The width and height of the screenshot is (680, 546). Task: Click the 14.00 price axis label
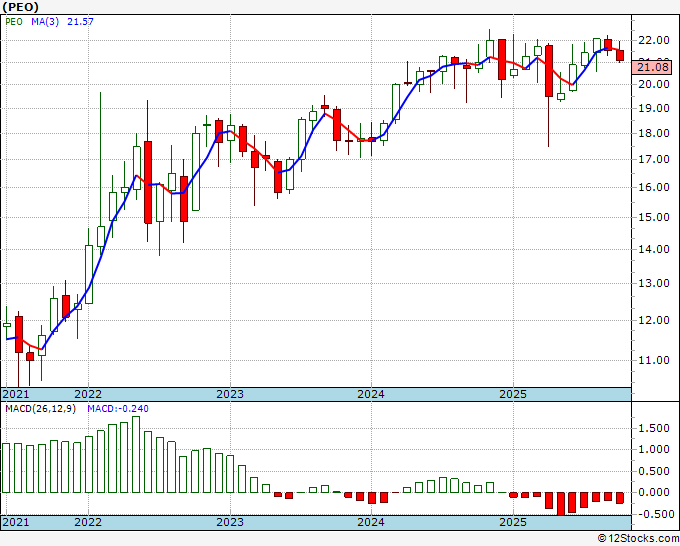[x=654, y=249]
